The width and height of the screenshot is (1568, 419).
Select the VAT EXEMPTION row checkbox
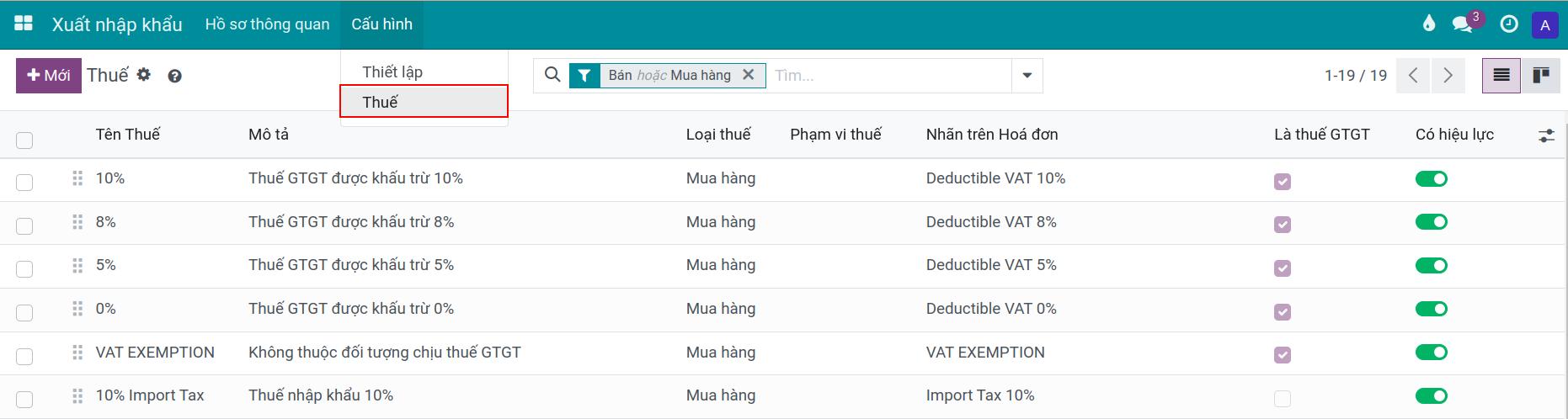pyautogui.click(x=24, y=357)
